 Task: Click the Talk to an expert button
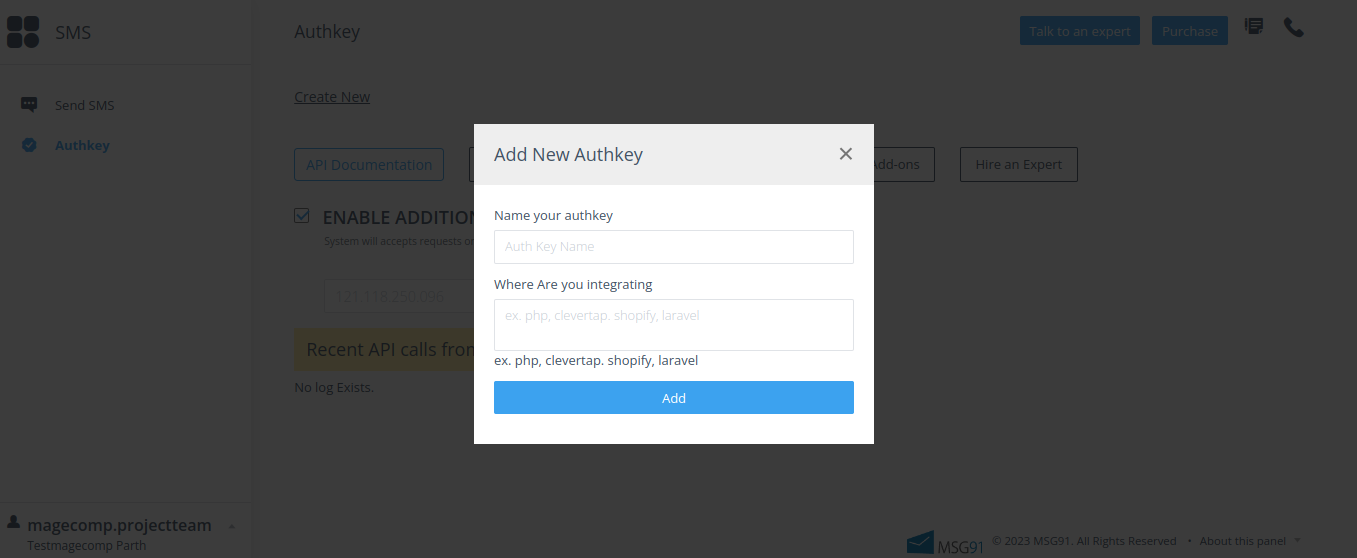(1079, 31)
